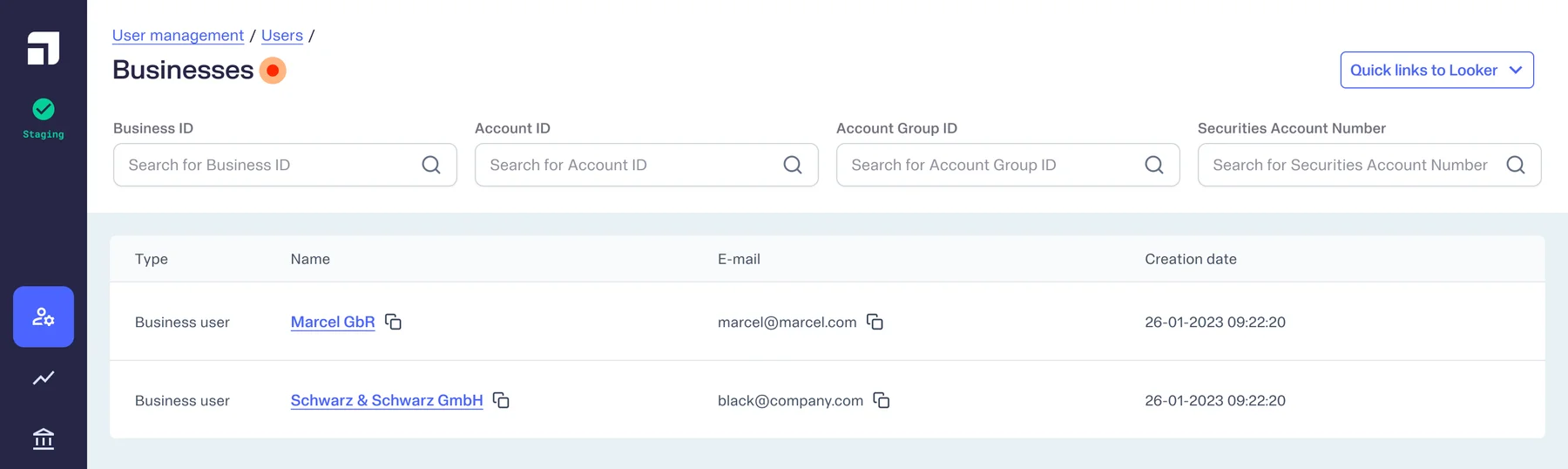1568x469 pixels.
Task: Copy the black@company.com email
Action: [882, 400]
